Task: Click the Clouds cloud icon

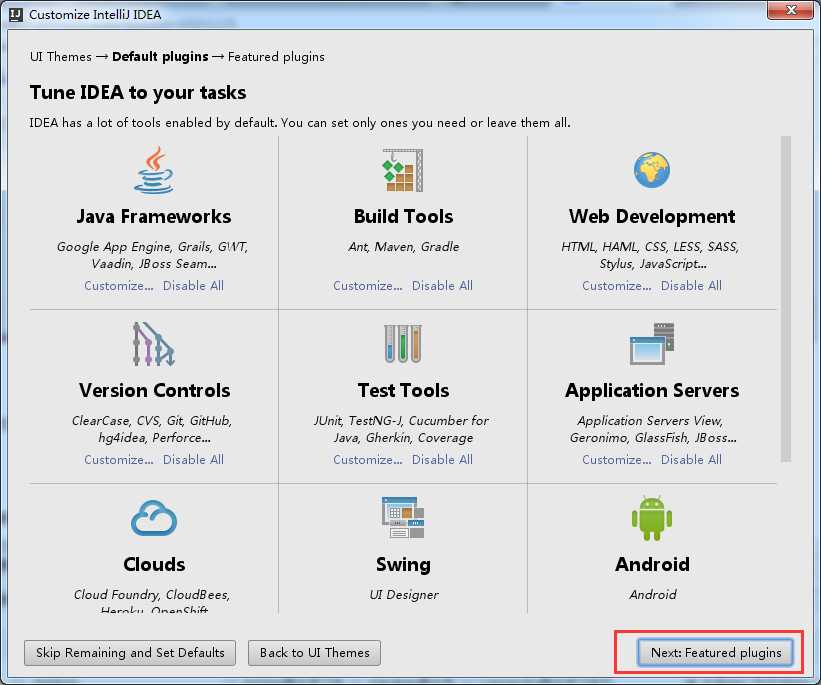Action: click(154, 518)
